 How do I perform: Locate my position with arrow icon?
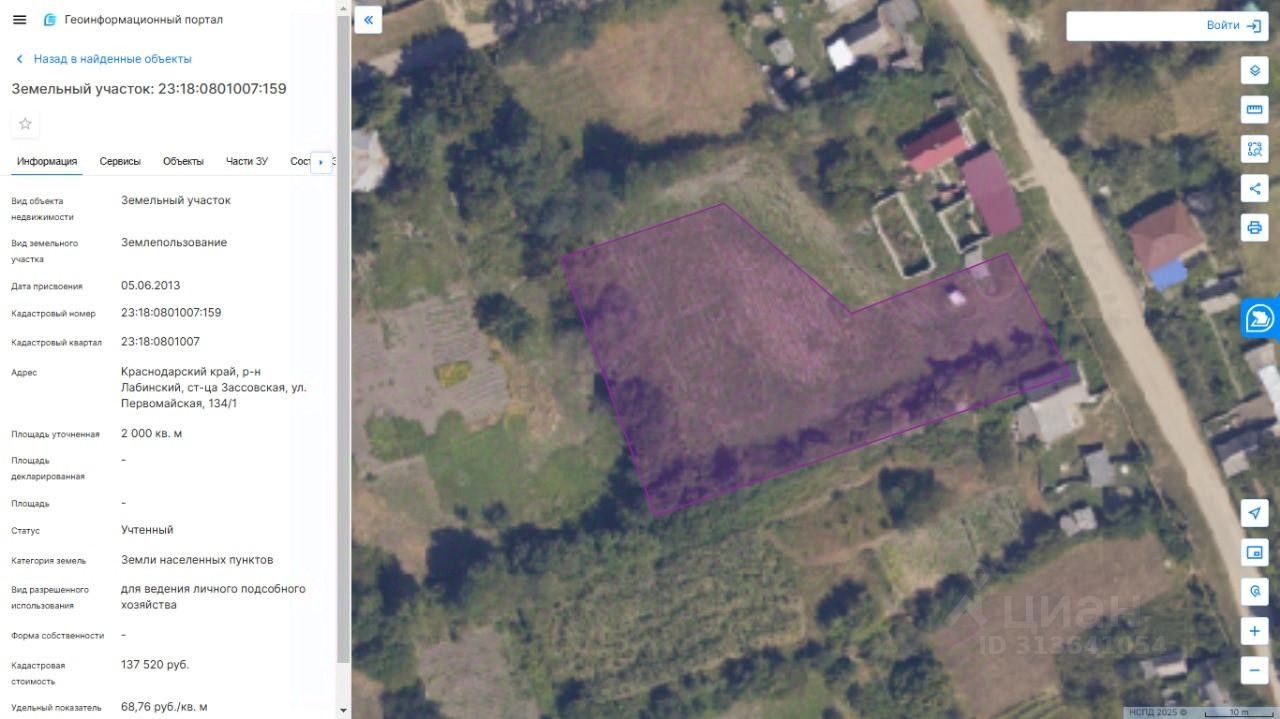point(1254,513)
